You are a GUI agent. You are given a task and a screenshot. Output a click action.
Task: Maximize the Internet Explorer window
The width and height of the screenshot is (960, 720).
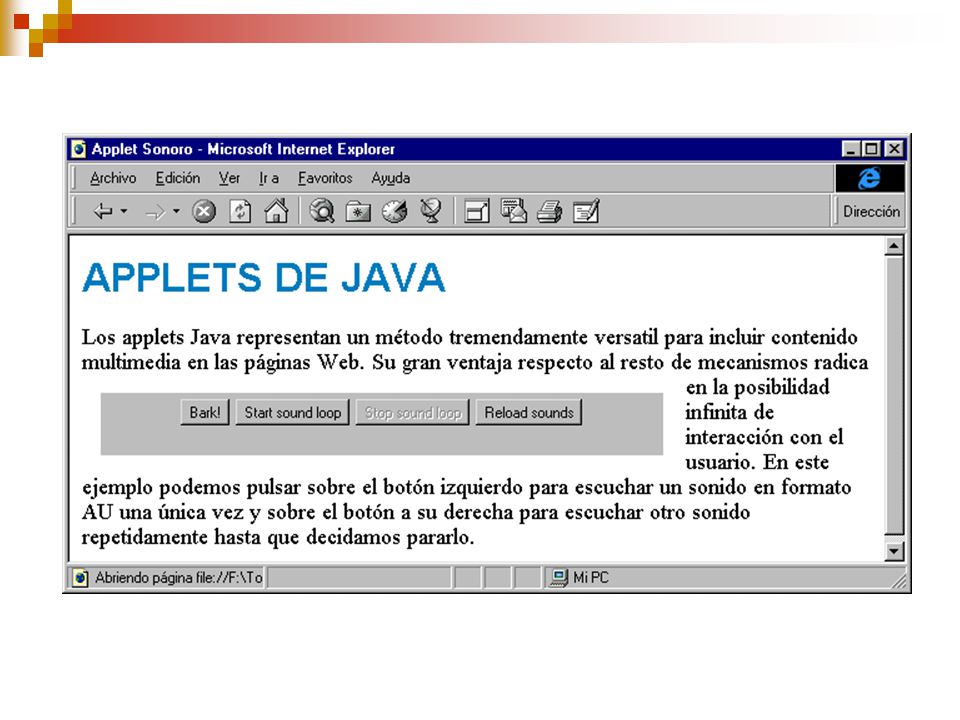tap(870, 149)
